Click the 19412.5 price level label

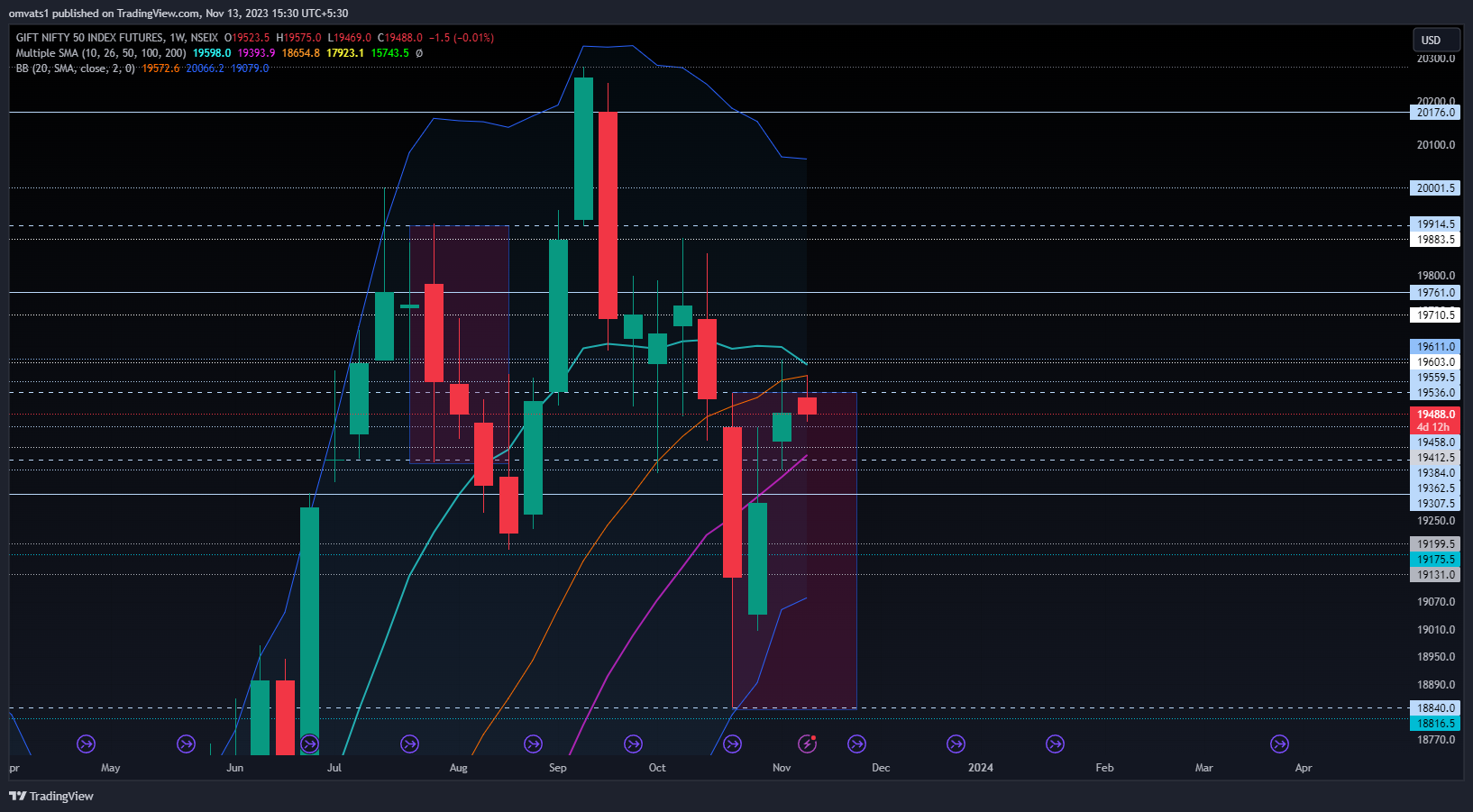click(x=1435, y=458)
